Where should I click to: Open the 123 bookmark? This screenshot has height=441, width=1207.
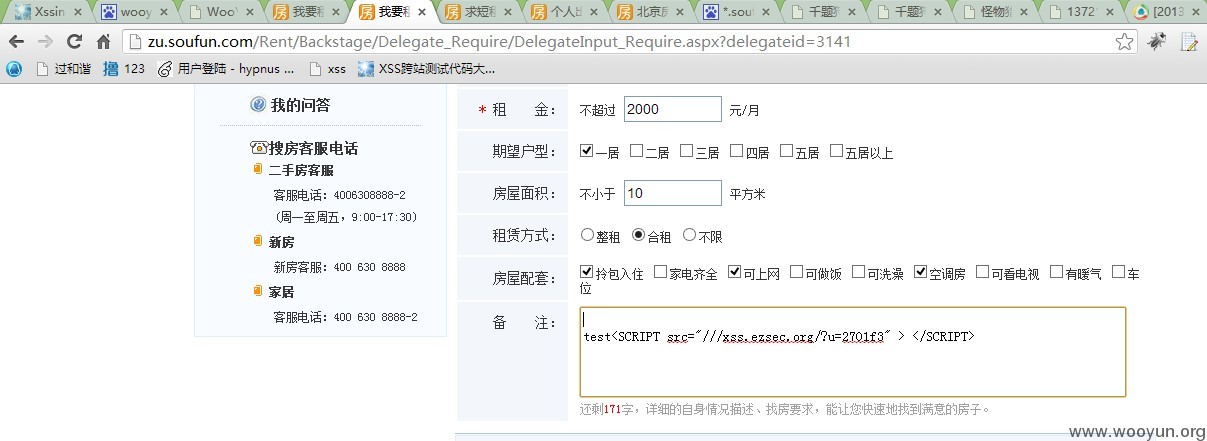[x=125, y=69]
